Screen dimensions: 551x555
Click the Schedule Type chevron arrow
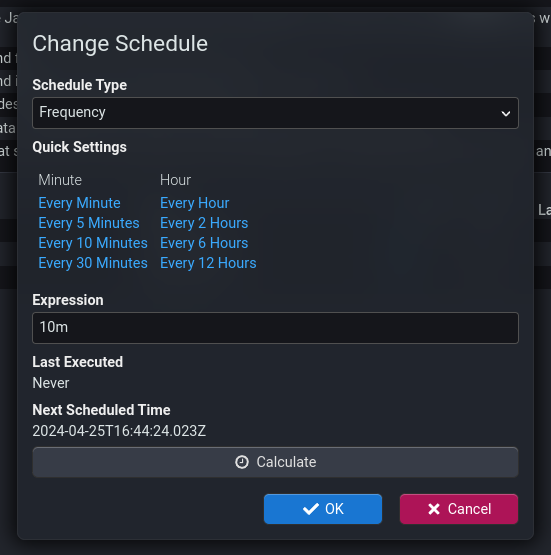point(506,114)
